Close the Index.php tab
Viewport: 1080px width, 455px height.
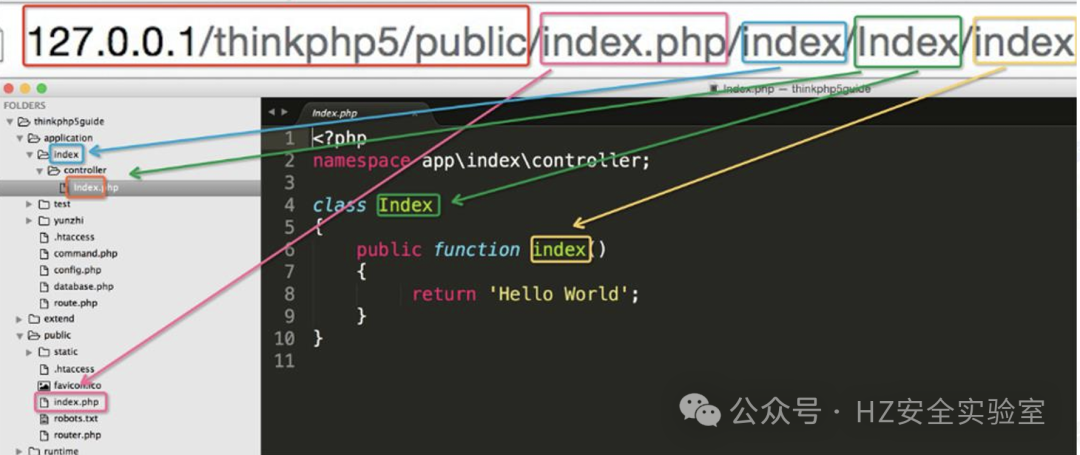(415, 113)
